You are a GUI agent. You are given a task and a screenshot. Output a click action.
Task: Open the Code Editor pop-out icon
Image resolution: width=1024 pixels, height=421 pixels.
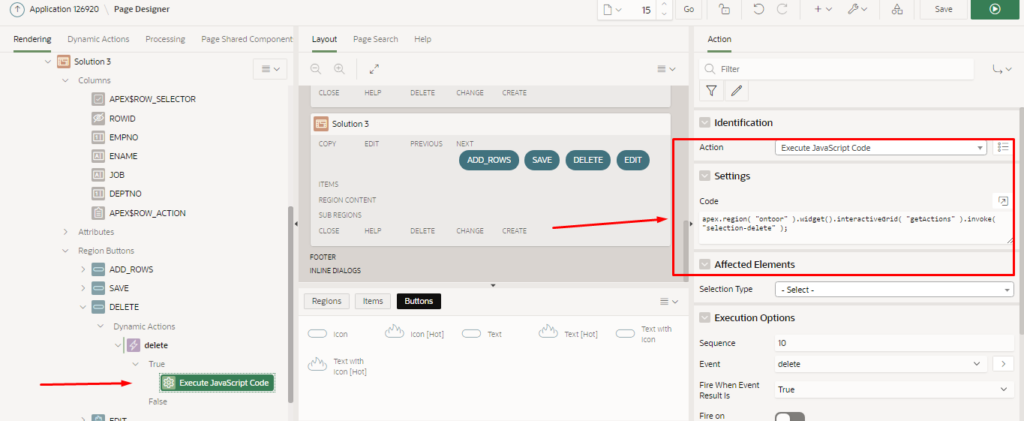coord(1002,201)
